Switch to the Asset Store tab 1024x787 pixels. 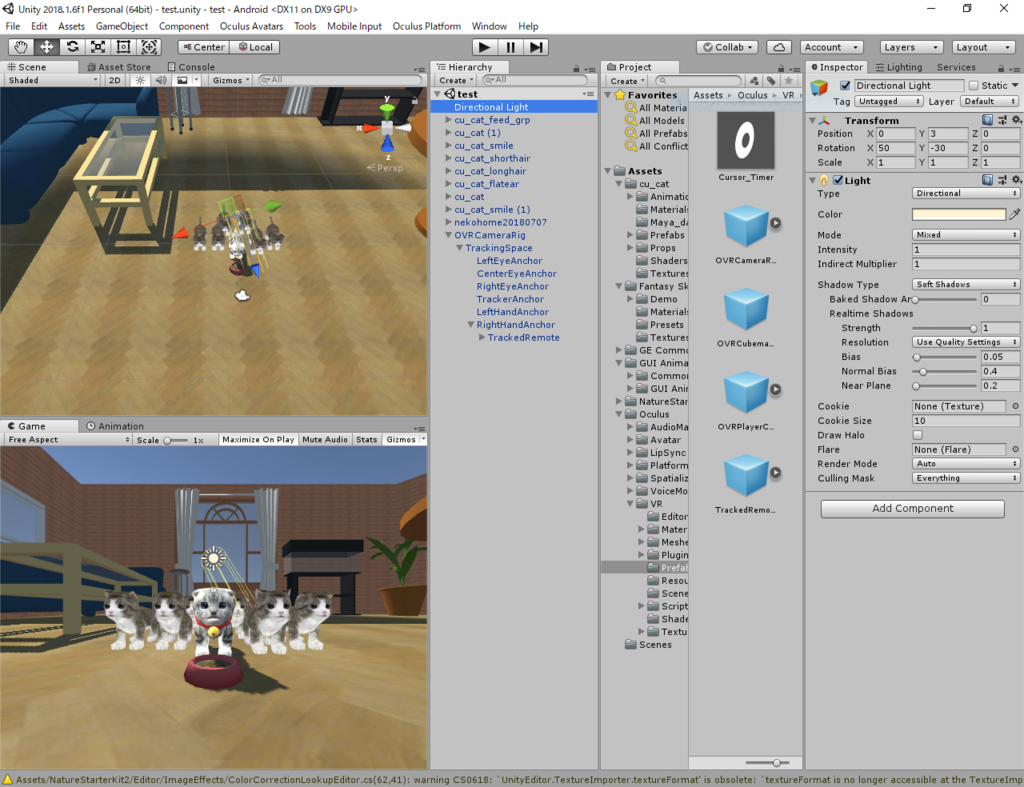(119, 67)
